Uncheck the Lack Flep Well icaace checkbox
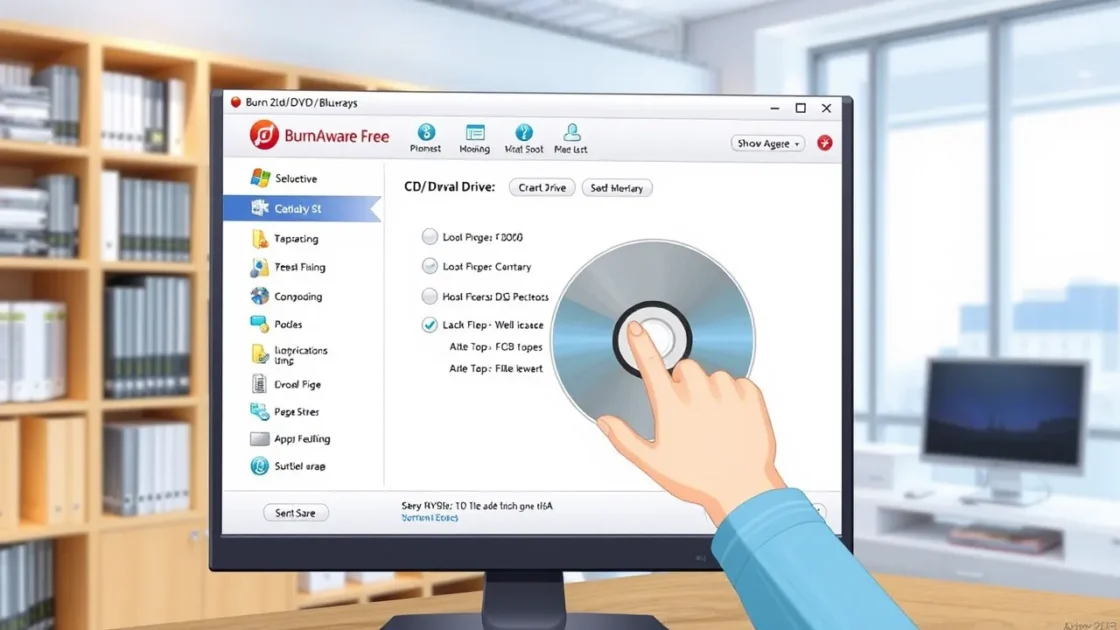The width and height of the screenshot is (1120, 630). (x=430, y=325)
